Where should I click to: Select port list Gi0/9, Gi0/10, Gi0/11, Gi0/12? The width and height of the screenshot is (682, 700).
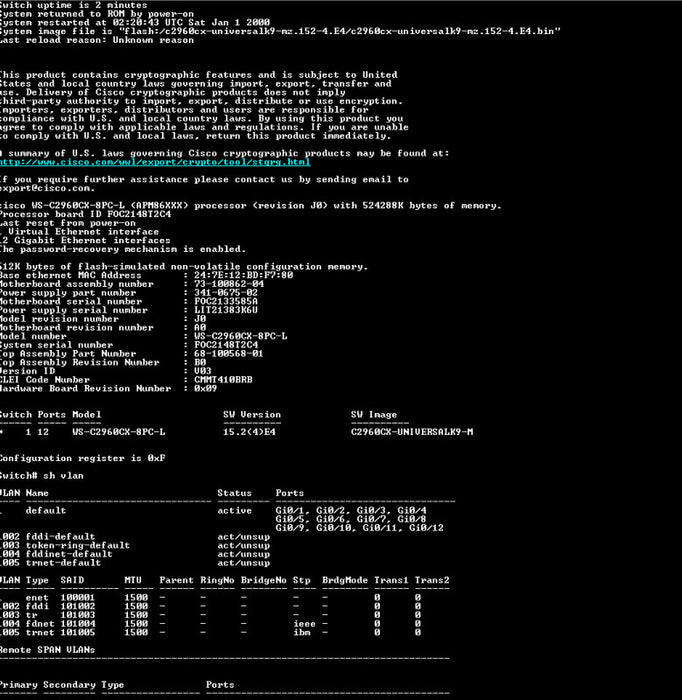360,528
